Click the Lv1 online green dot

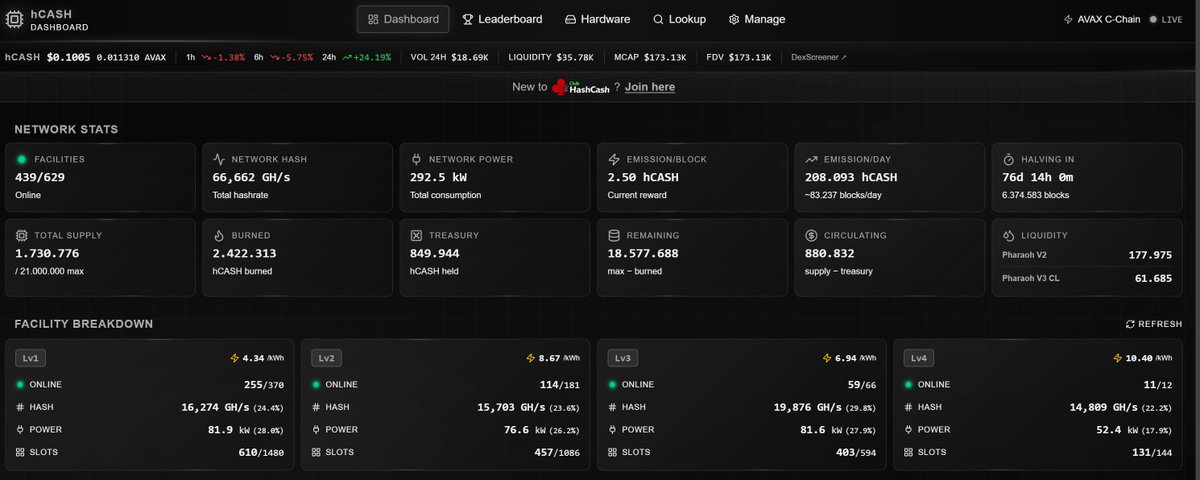click(x=21, y=384)
